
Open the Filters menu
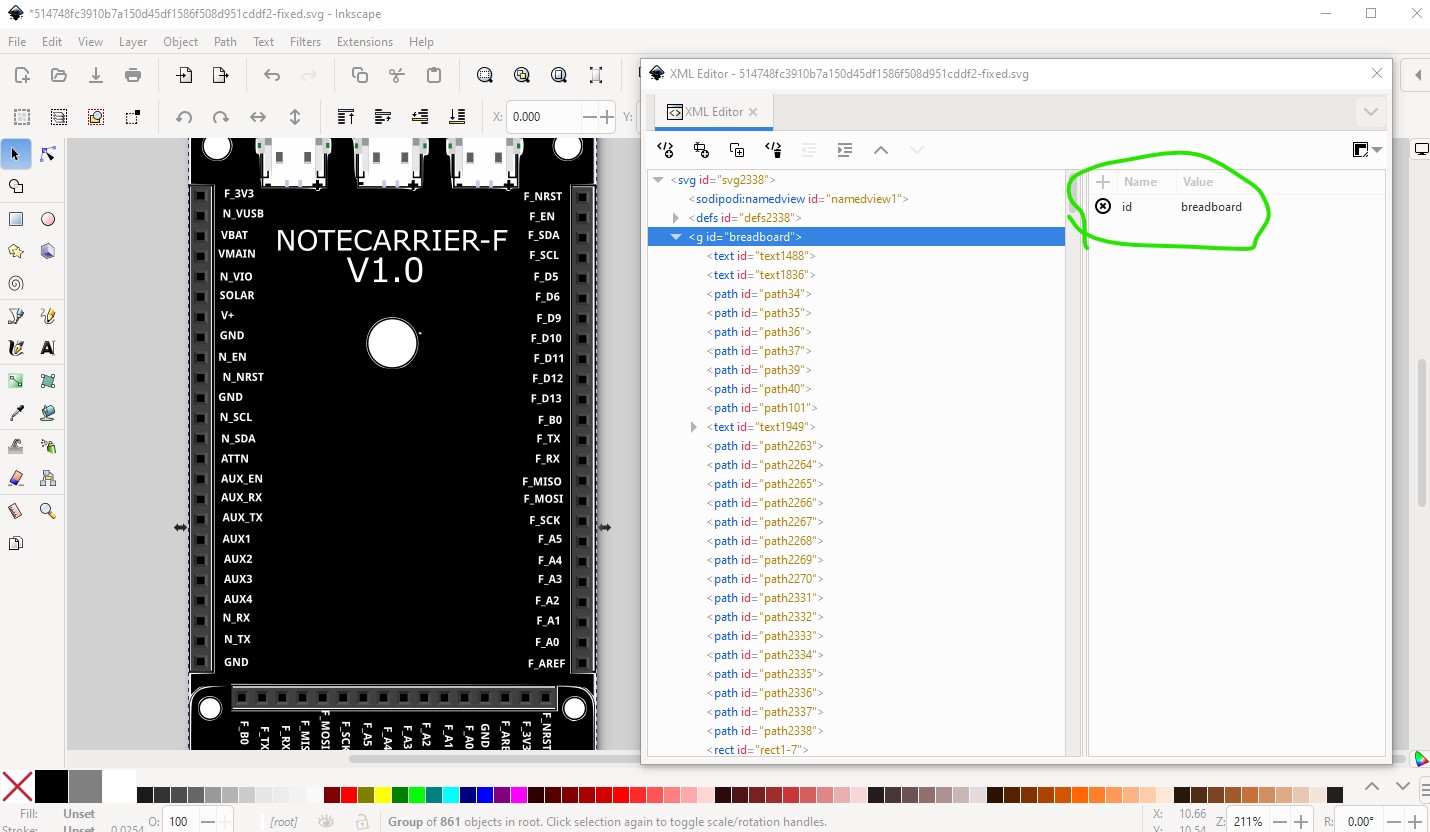pyautogui.click(x=305, y=42)
